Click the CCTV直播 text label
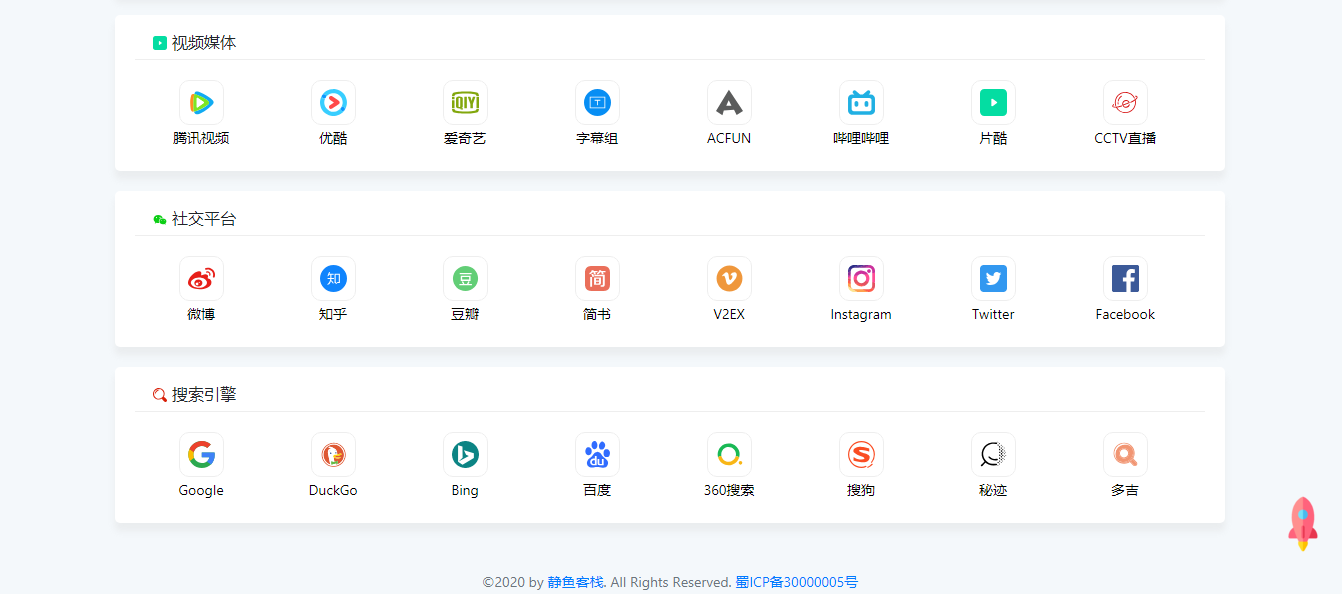 click(x=1125, y=138)
